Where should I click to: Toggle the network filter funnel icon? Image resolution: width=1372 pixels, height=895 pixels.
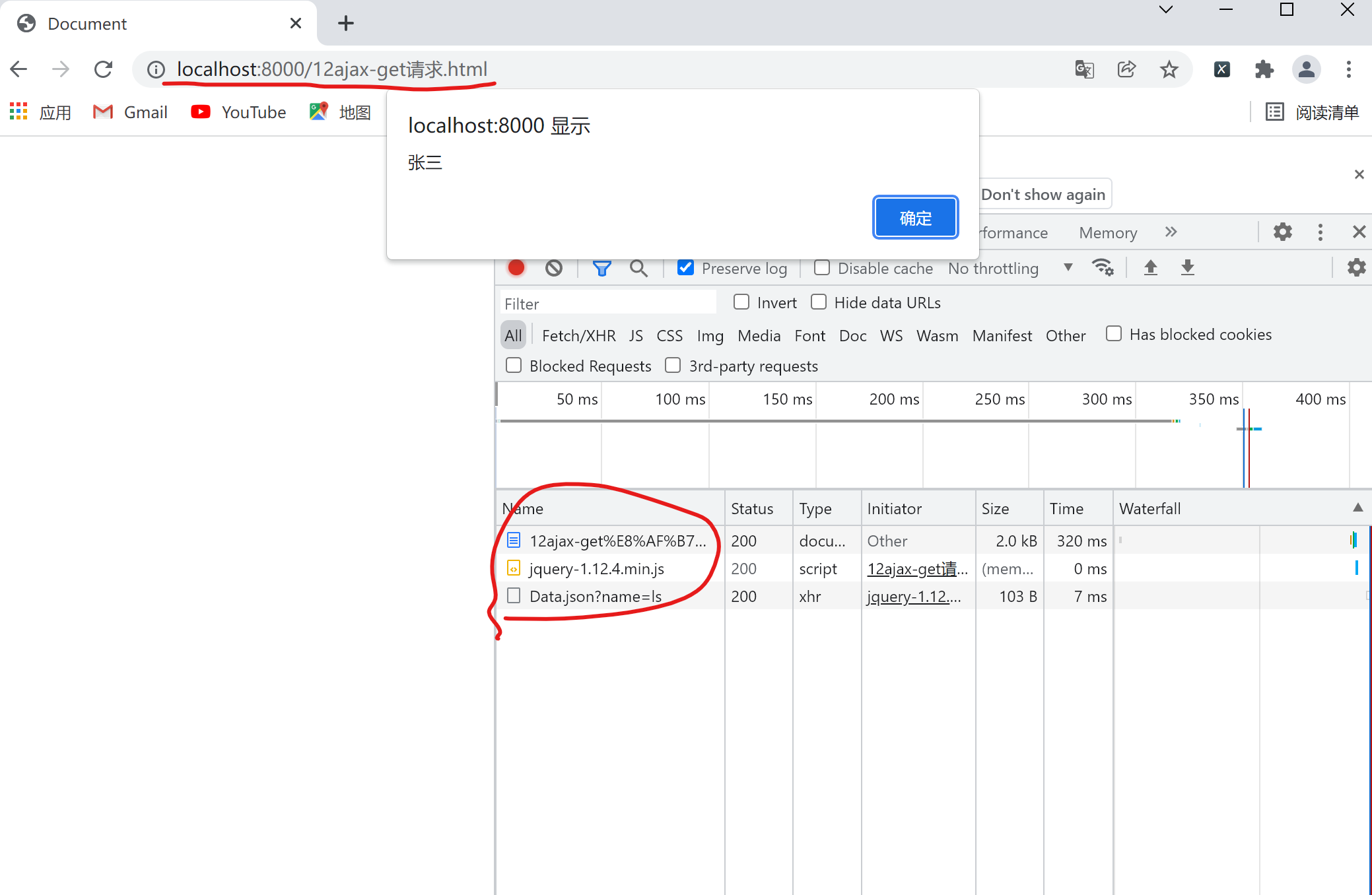click(601, 268)
